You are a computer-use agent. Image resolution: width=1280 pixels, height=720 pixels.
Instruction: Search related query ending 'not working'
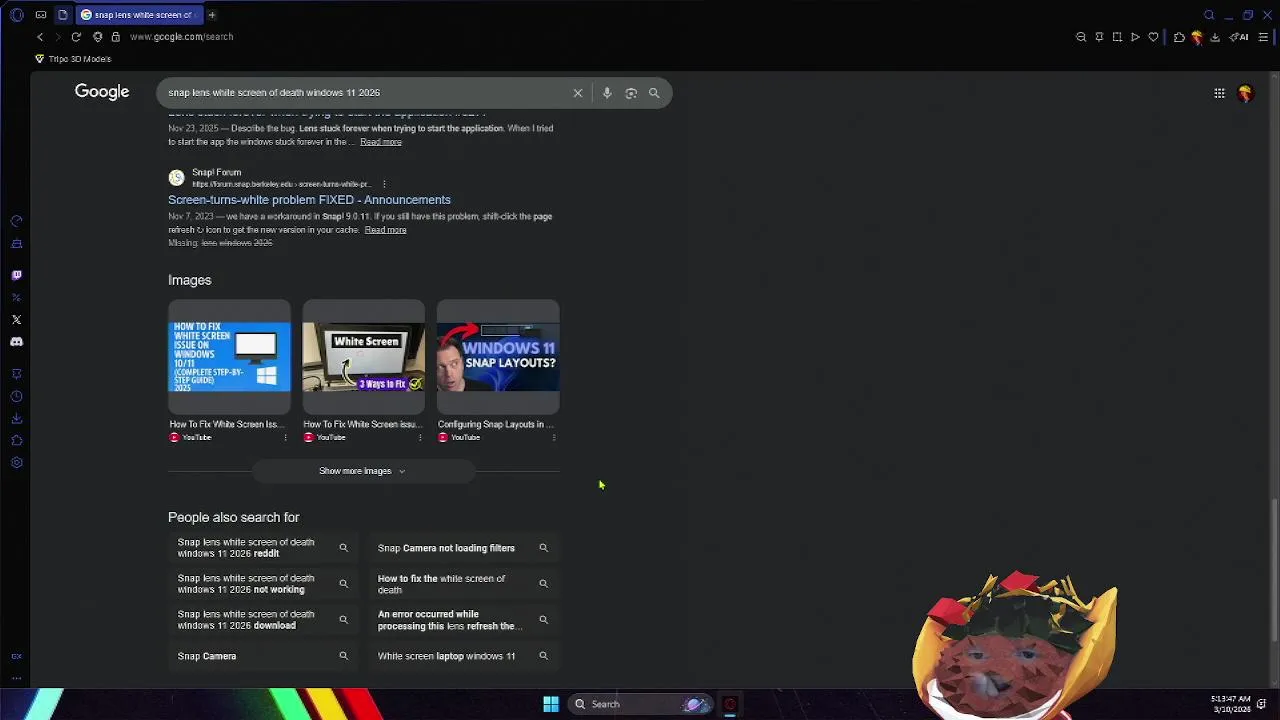(x=264, y=584)
